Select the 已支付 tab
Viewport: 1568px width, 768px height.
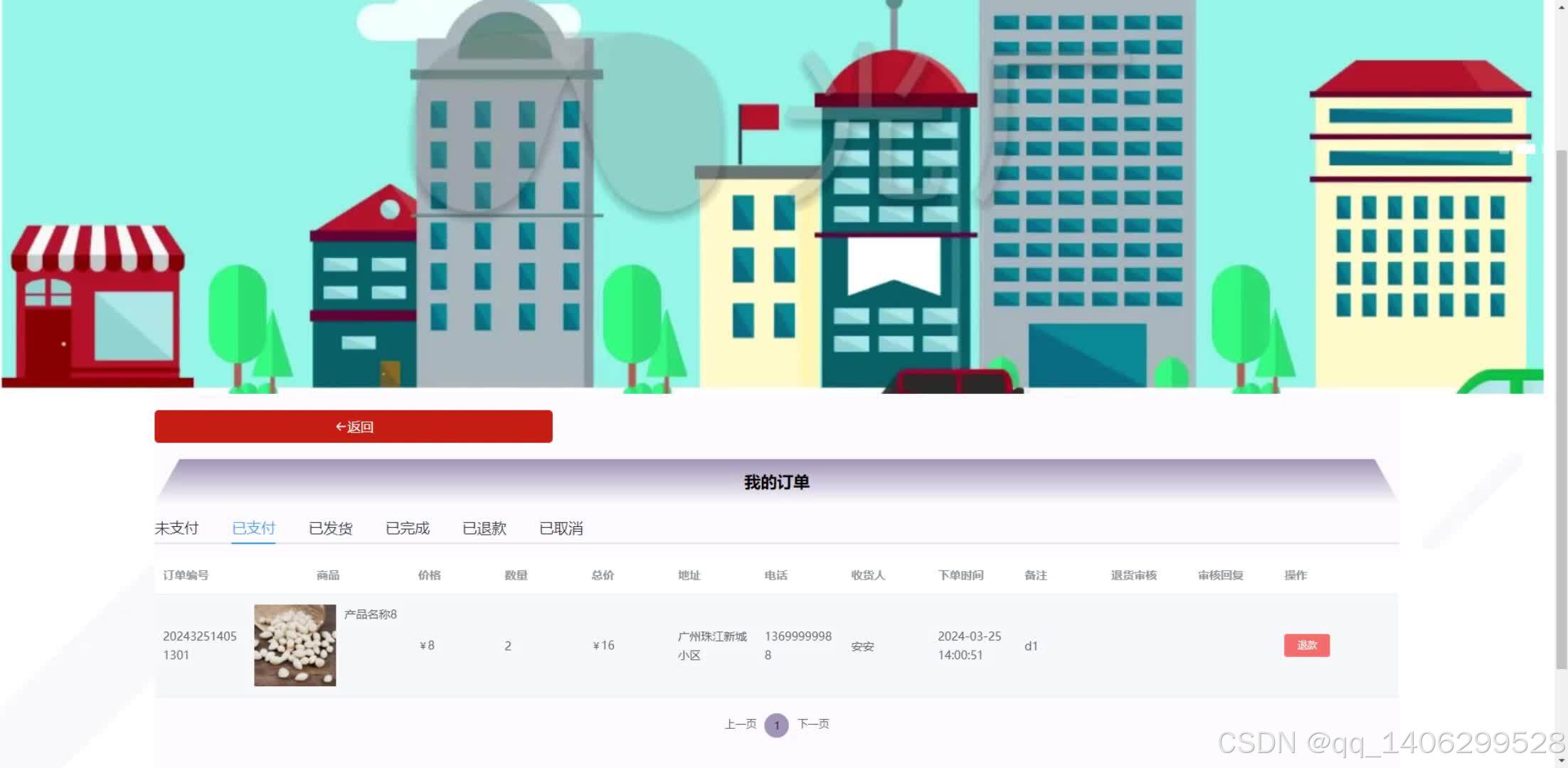point(253,528)
